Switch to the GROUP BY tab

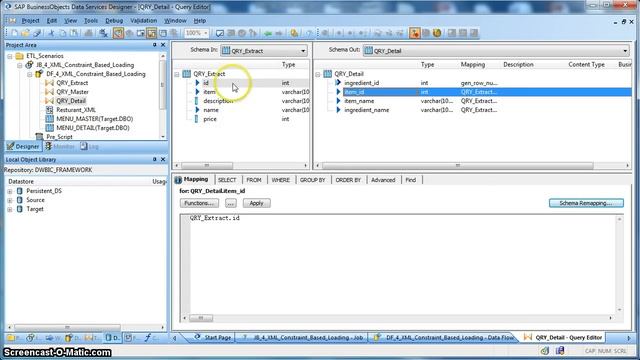[x=313, y=180]
